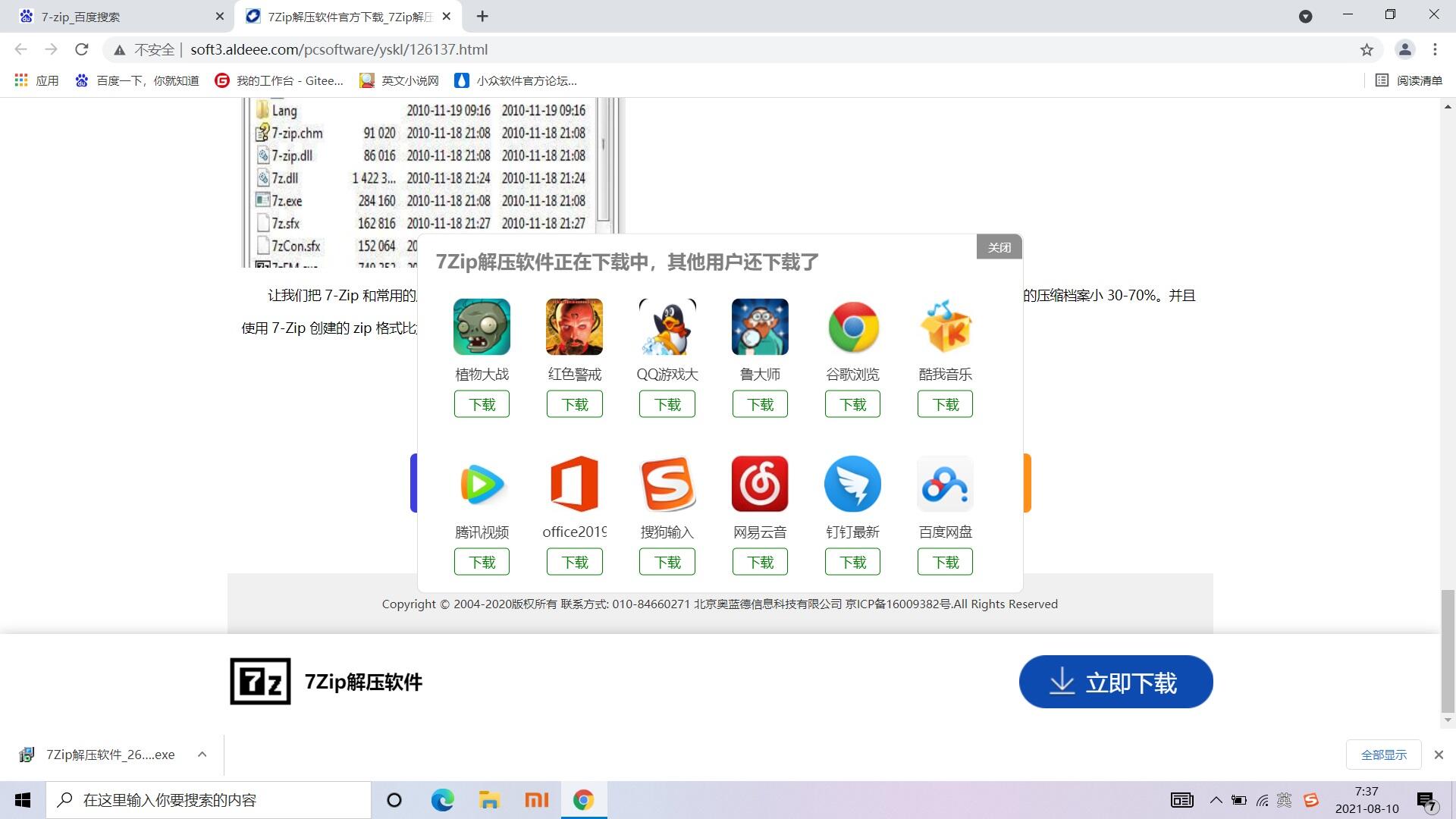
Task: Click 全部显示 in the download bar
Action: click(1383, 754)
